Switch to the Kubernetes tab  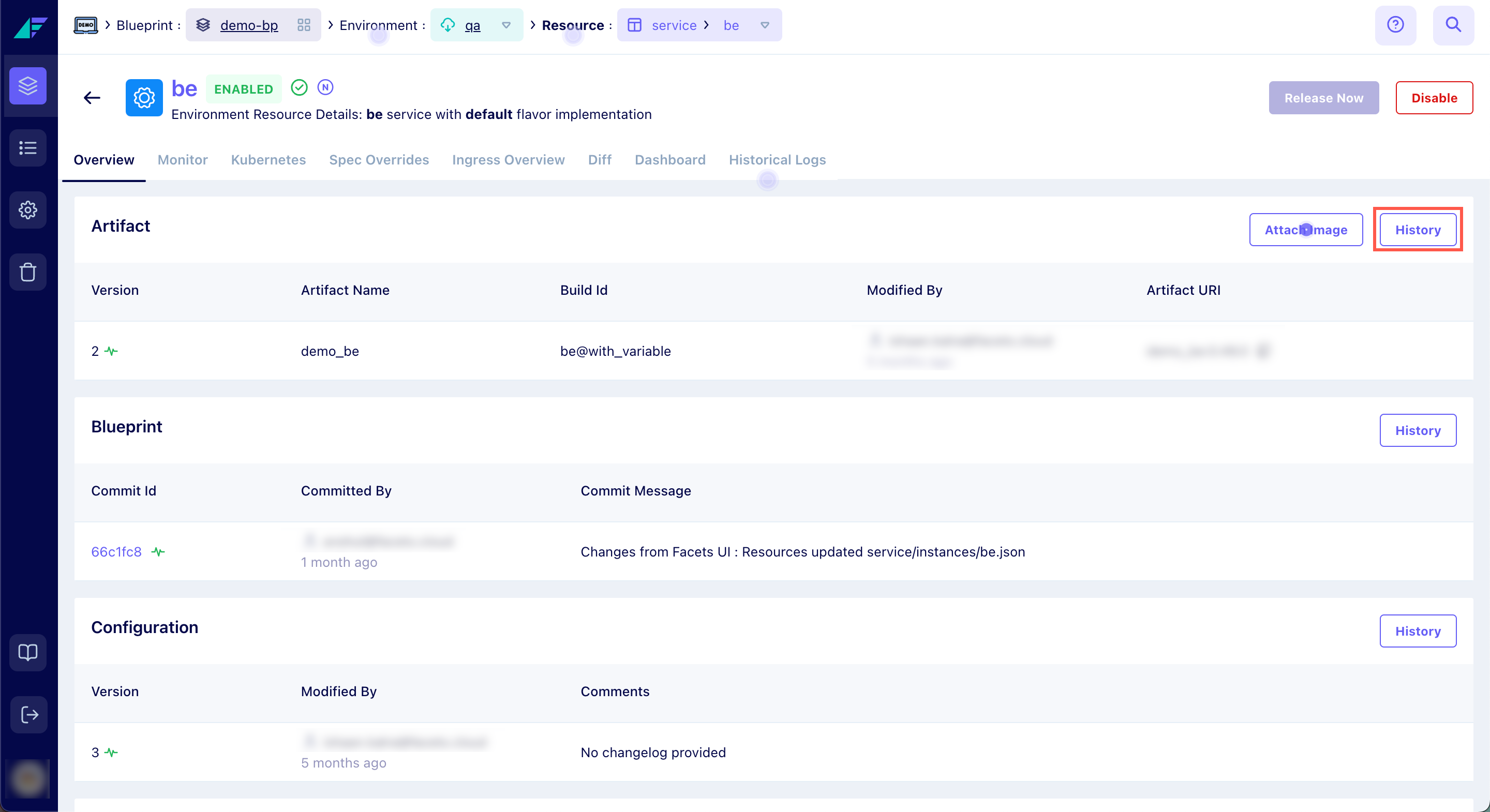(x=268, y=160)
